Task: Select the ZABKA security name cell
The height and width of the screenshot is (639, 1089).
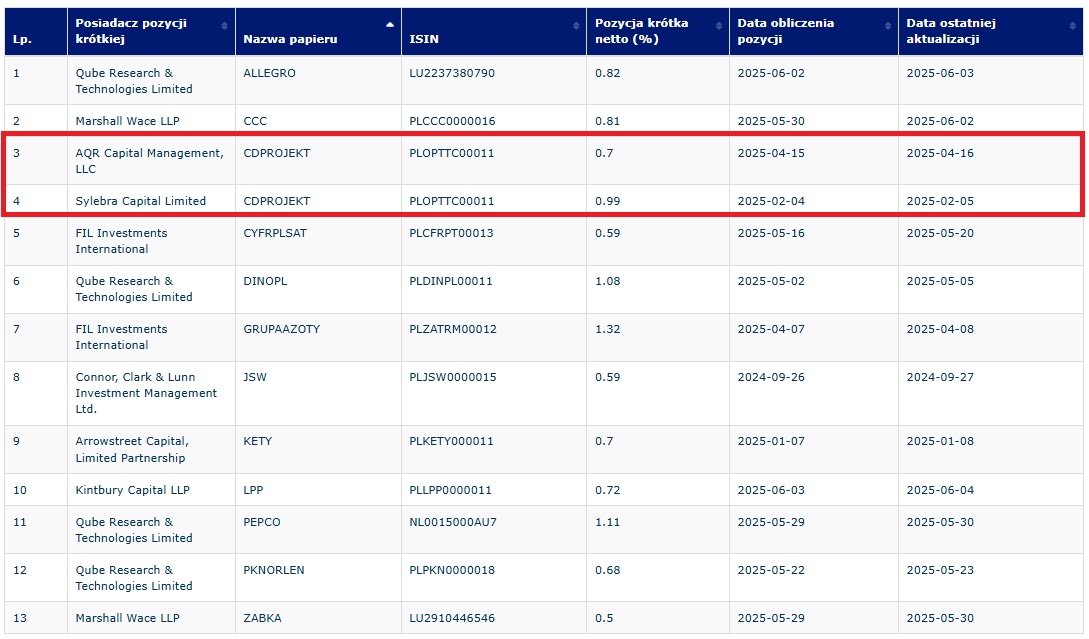Action: 263,618
